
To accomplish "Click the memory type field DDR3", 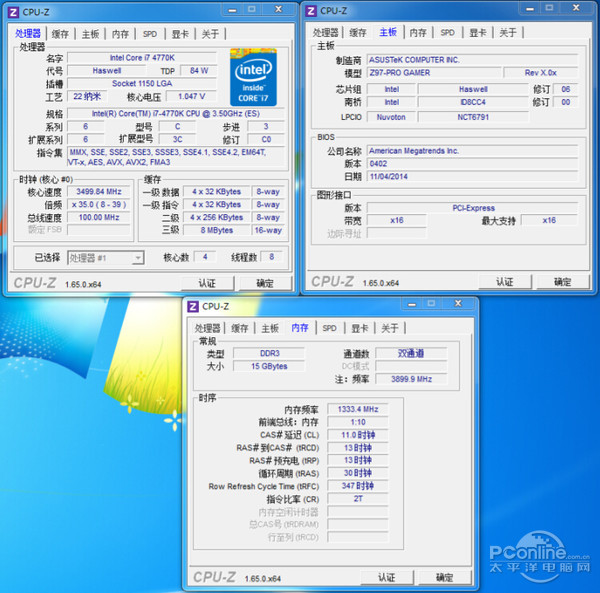I will click(x=269, y=354).
